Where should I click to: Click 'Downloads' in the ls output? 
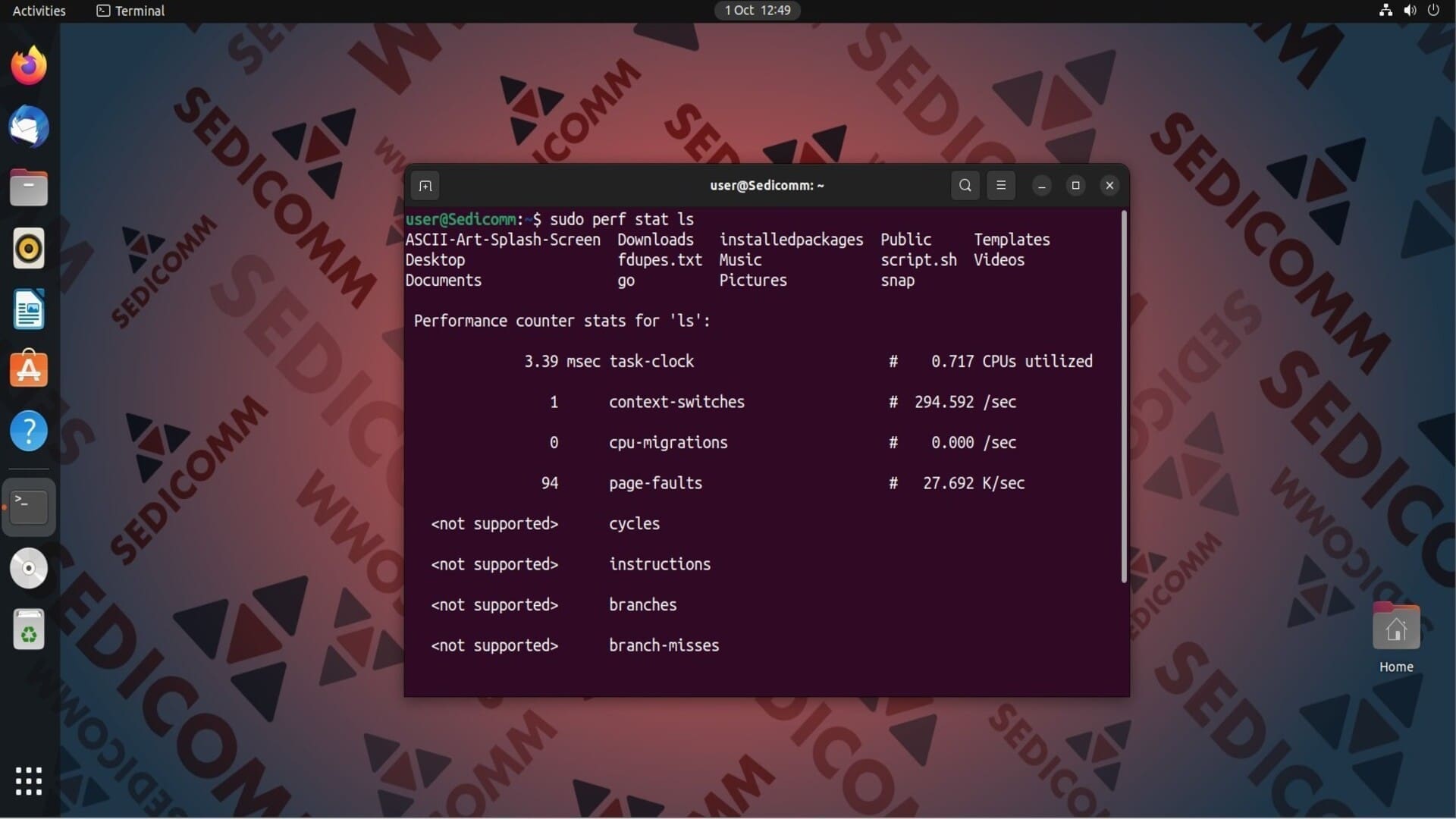tap(655, 240)
